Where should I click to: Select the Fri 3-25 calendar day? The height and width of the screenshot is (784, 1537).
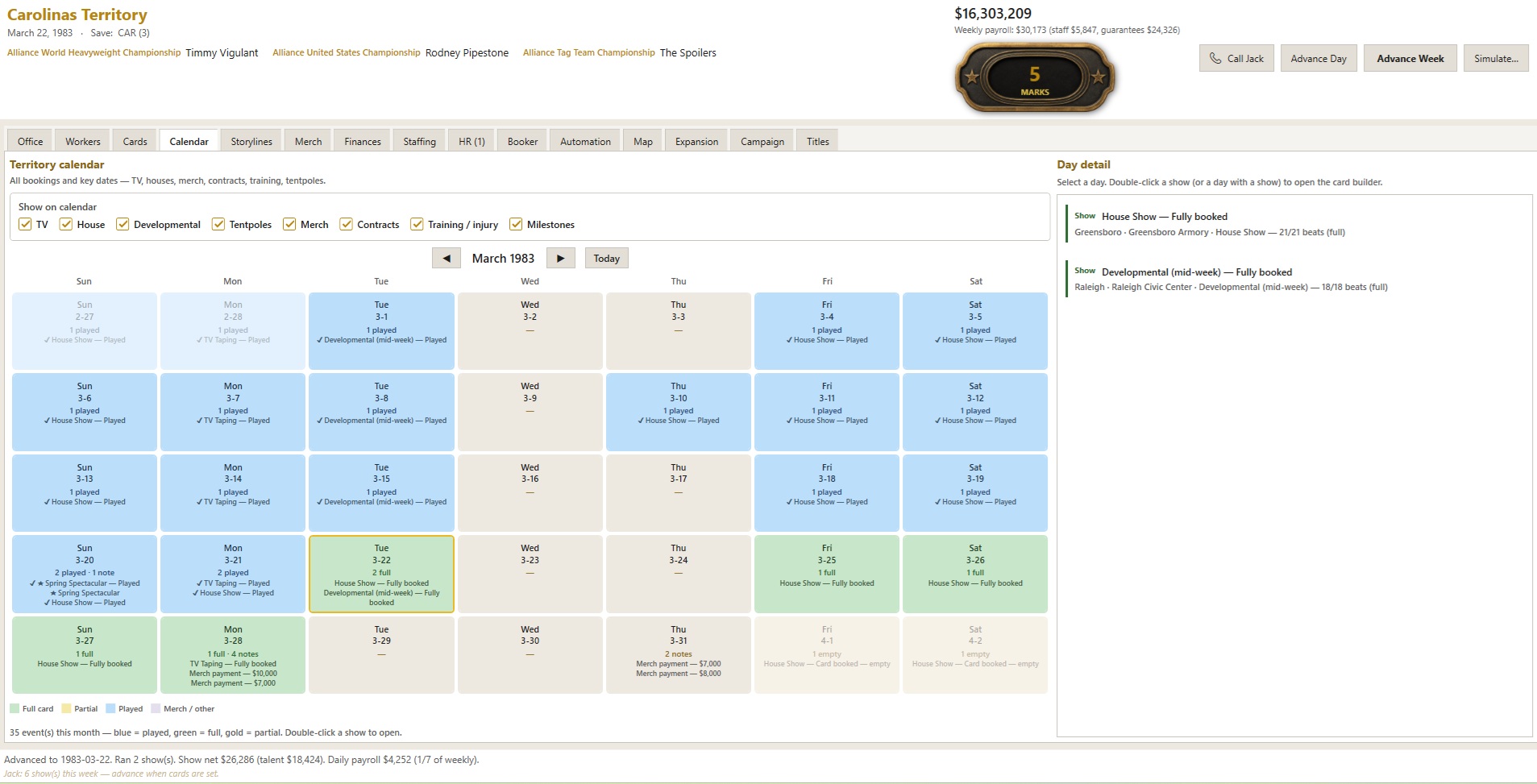(826, 574)
